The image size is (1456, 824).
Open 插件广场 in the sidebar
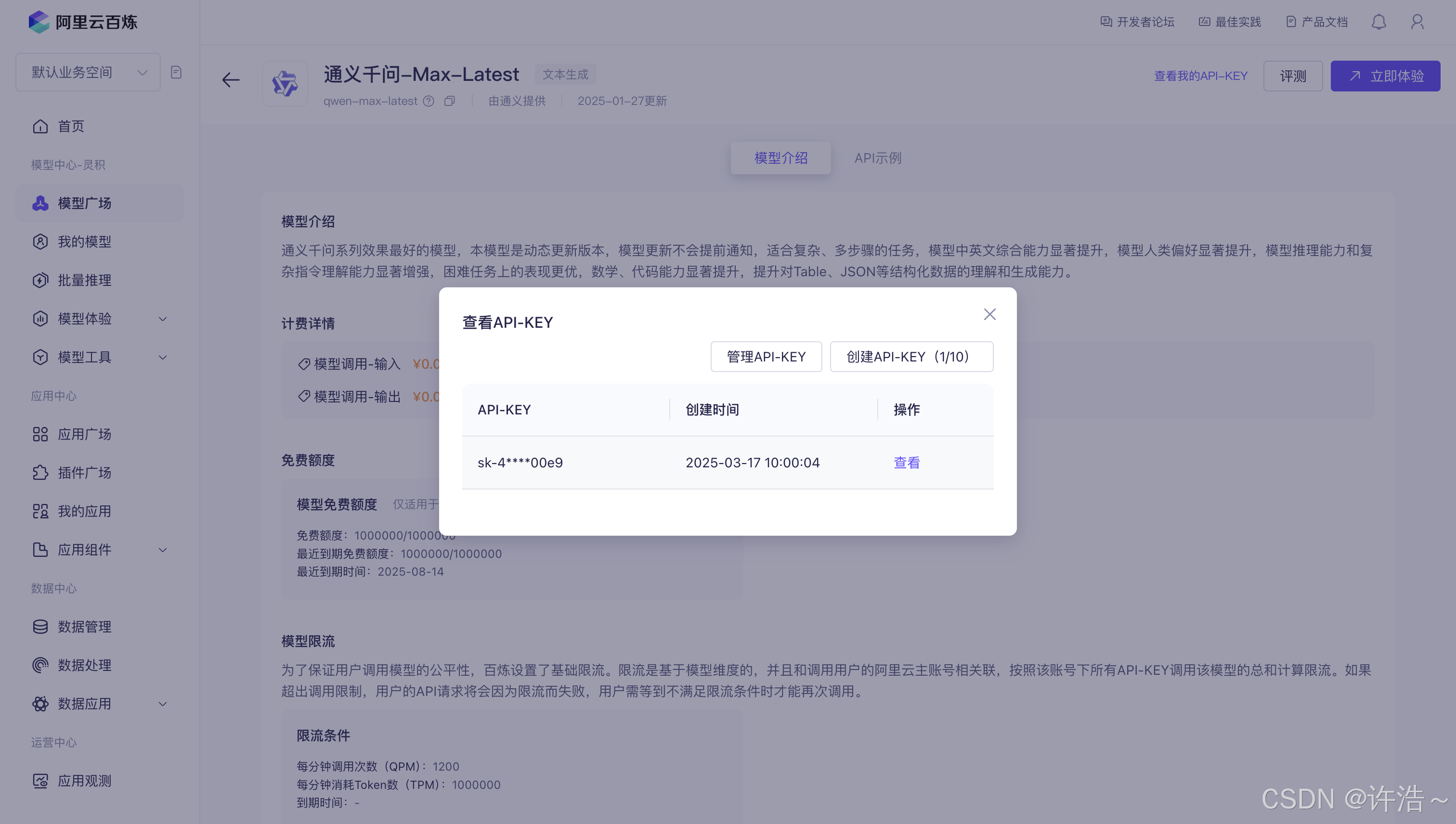[x=84, y=473]
